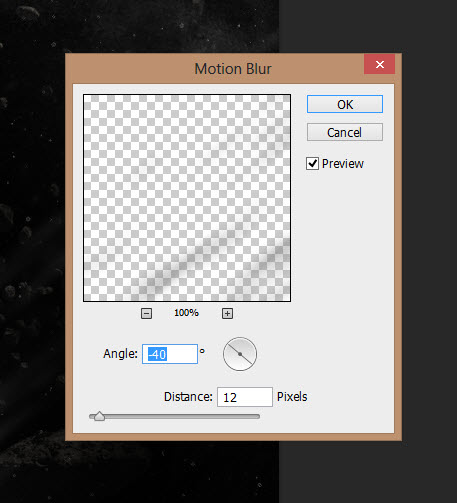Click the middle of the Distance slider track
Viewport: 457px width, 503px height.
coord(174,416)
